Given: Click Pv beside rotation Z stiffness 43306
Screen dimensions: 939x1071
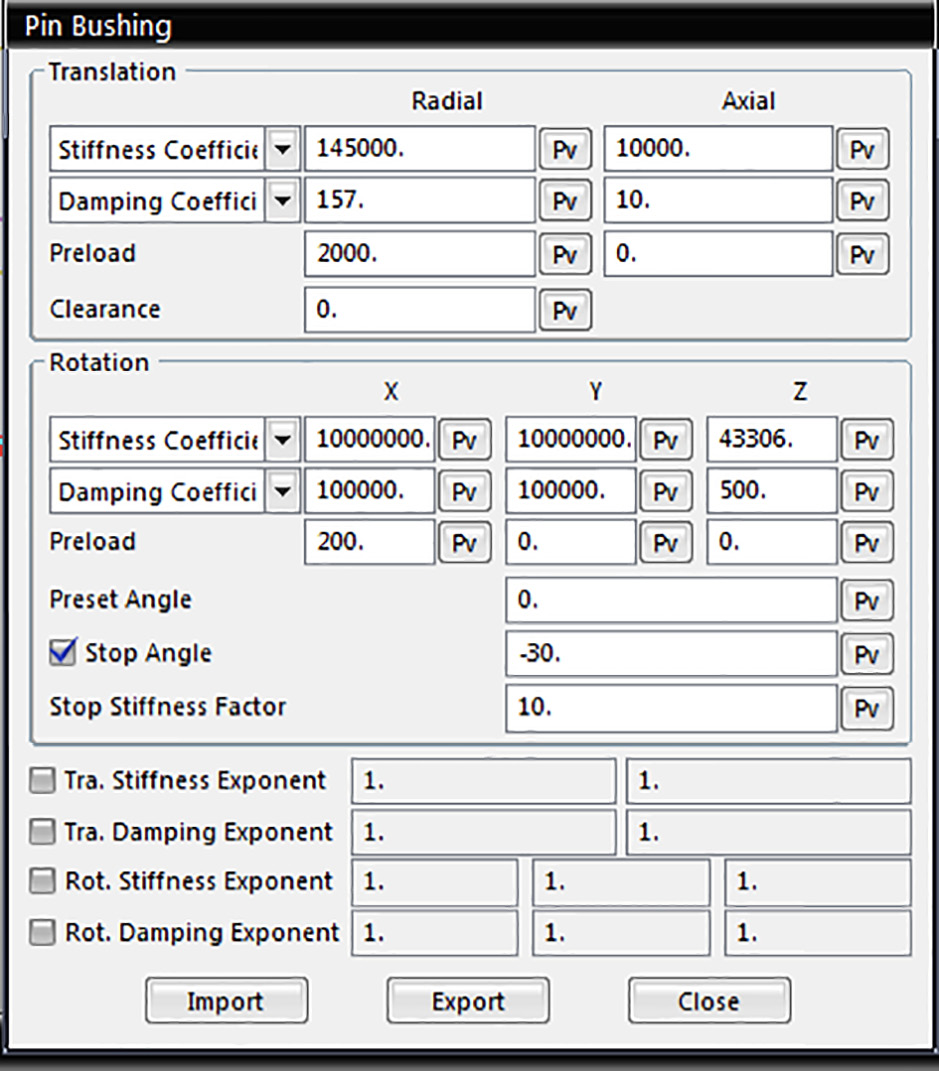Looking at the screenshot, I should pyautogui.click(x=866, y=441).
